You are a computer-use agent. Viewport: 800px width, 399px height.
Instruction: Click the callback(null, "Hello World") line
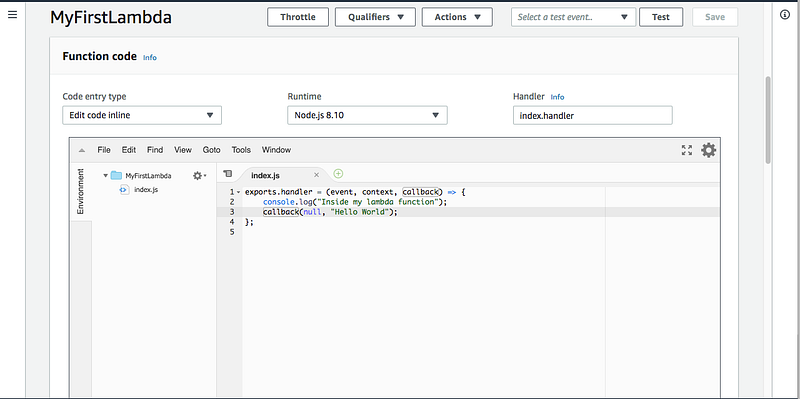point(330,212)
